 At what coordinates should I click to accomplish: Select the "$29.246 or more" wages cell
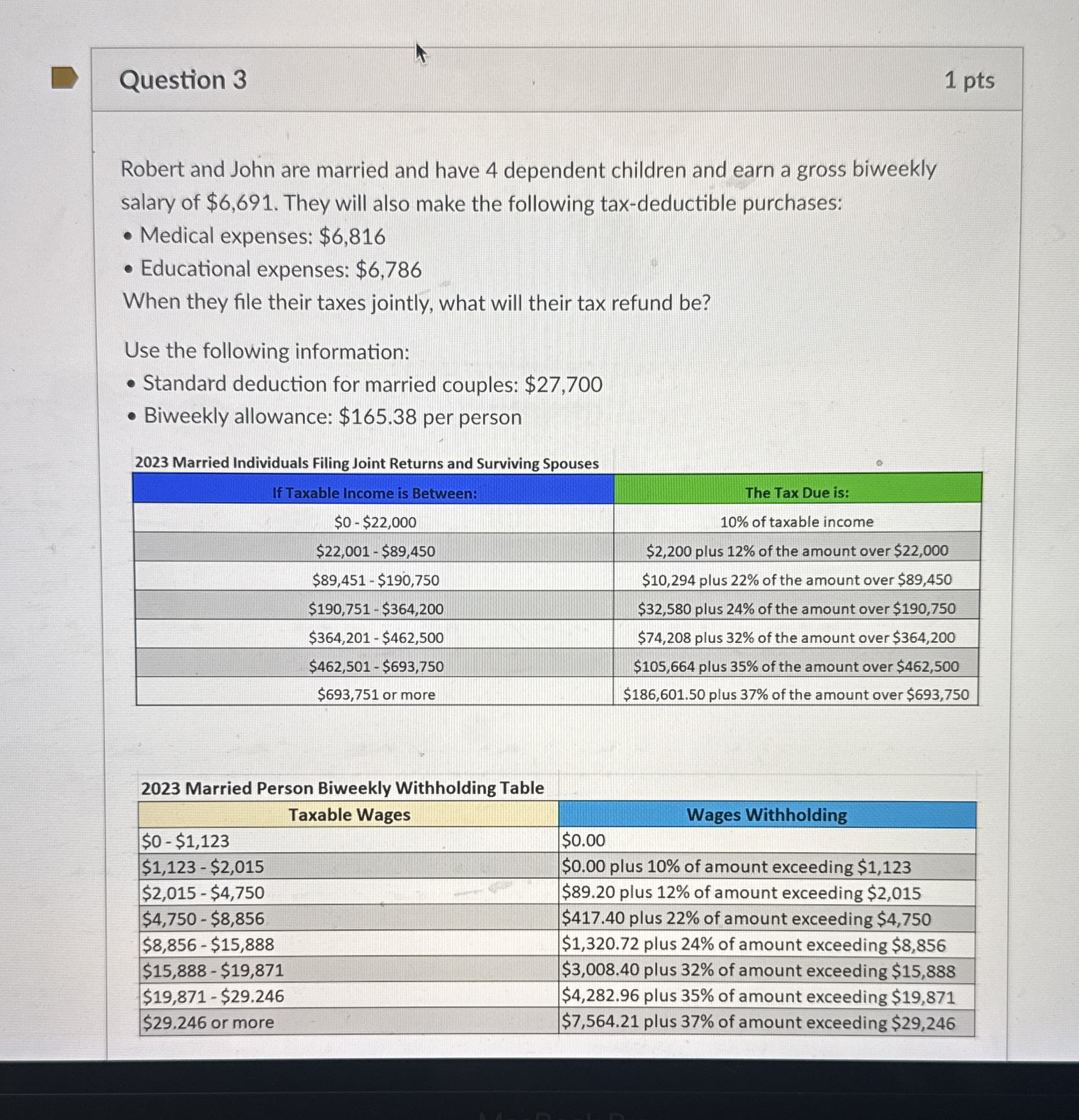coord(350,1022)
